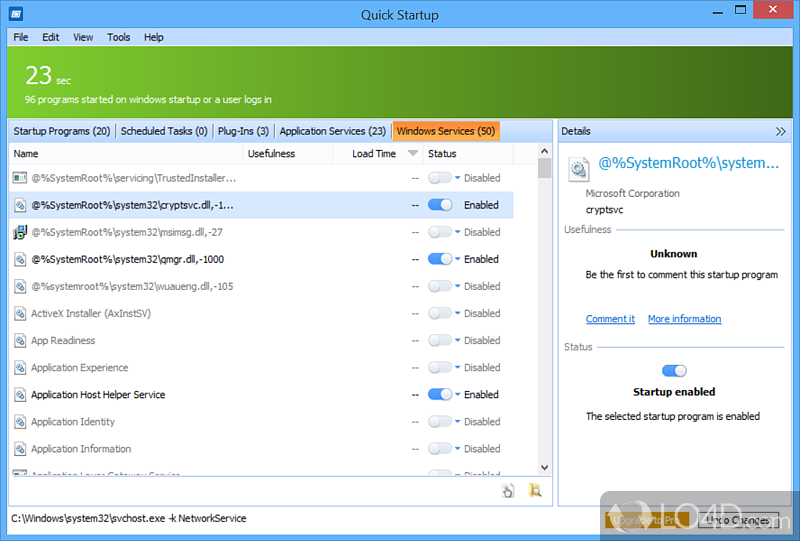Image resolution: width=800 pixels, height=541 pixels.
Task: Open status dropdown arrow for qmgr.dll
Action: pyautogui.click(x=458, y=259)
